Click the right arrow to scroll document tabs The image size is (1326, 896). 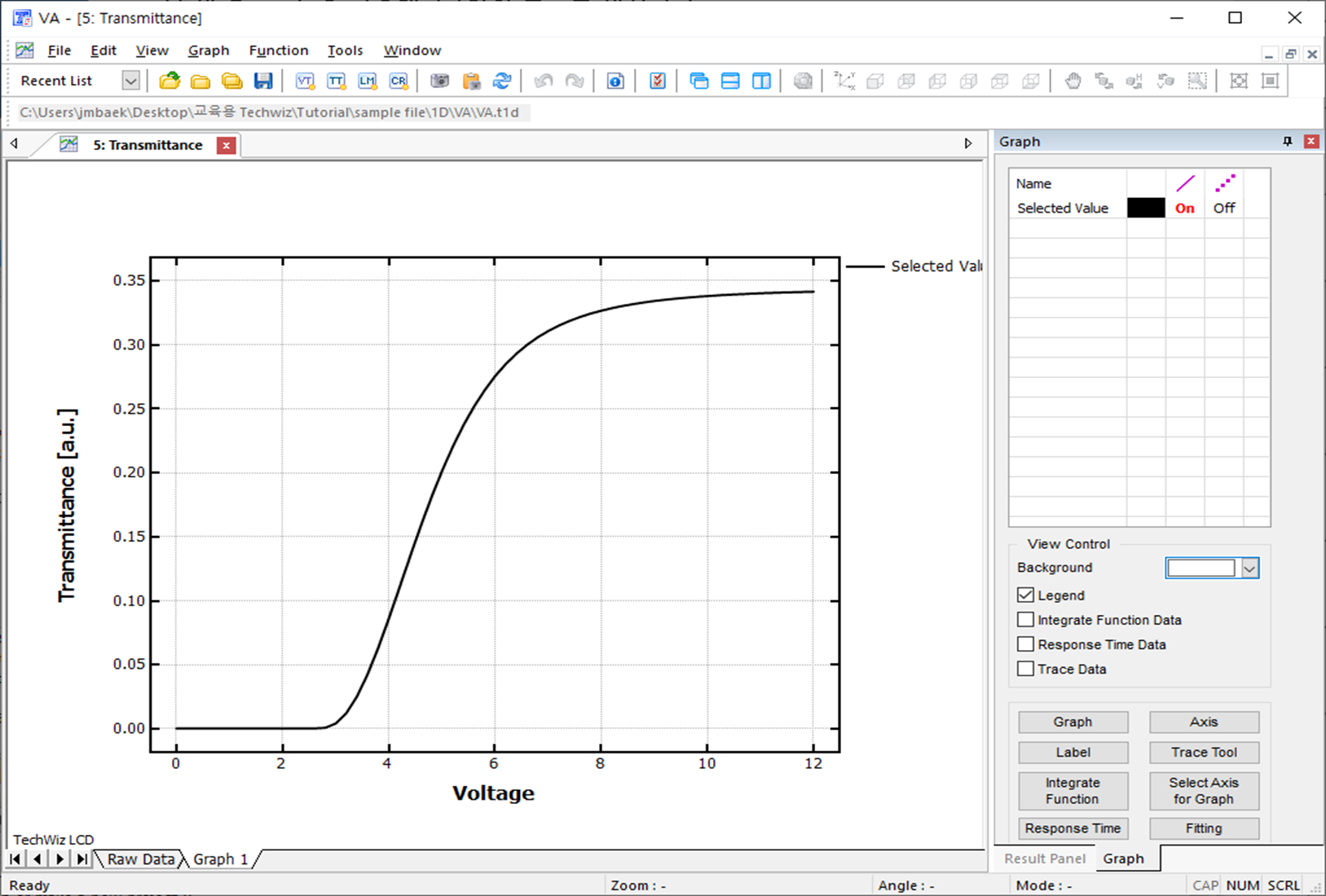tap(968, 143)
